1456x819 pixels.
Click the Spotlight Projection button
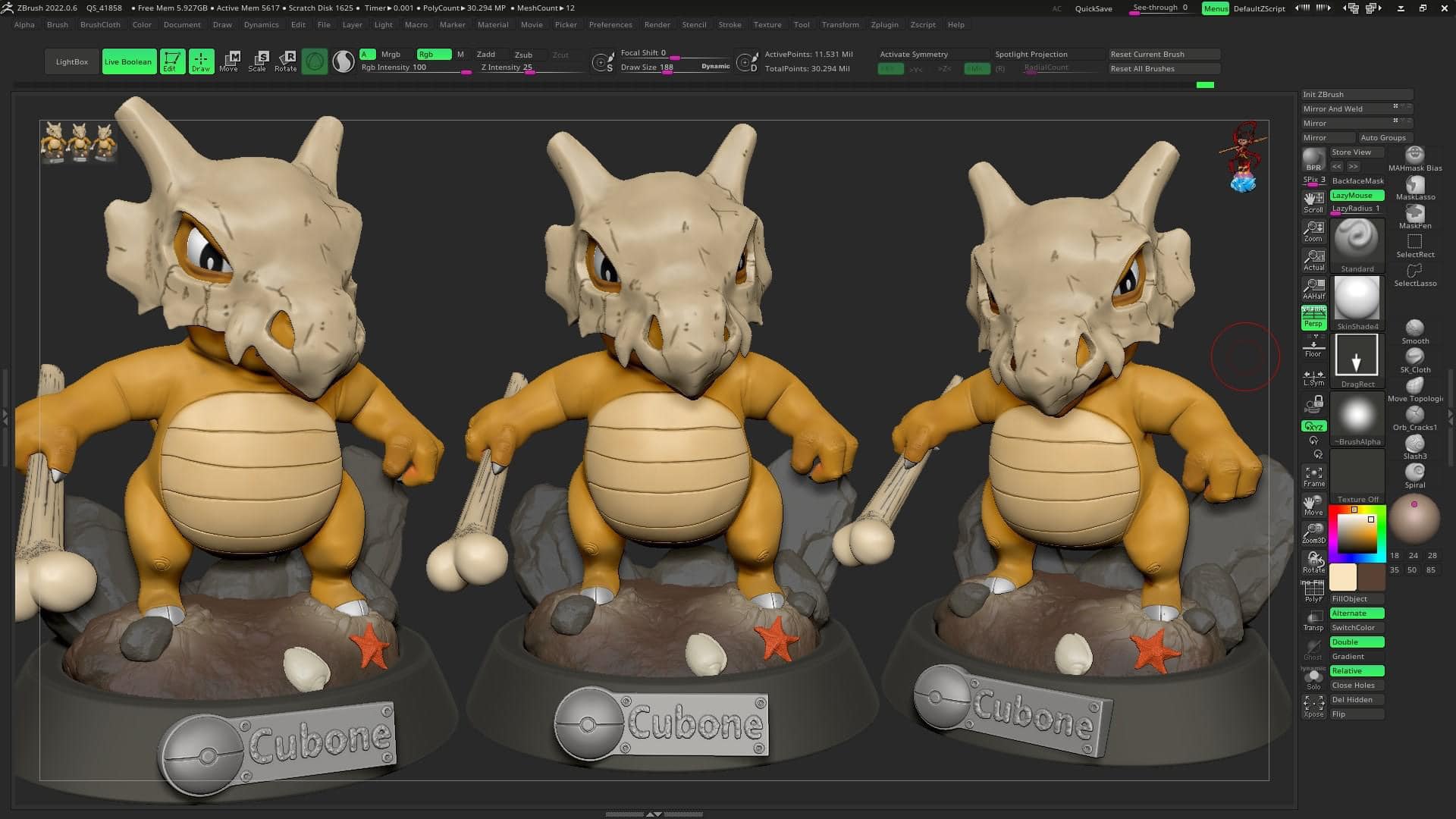(1050, 54)
